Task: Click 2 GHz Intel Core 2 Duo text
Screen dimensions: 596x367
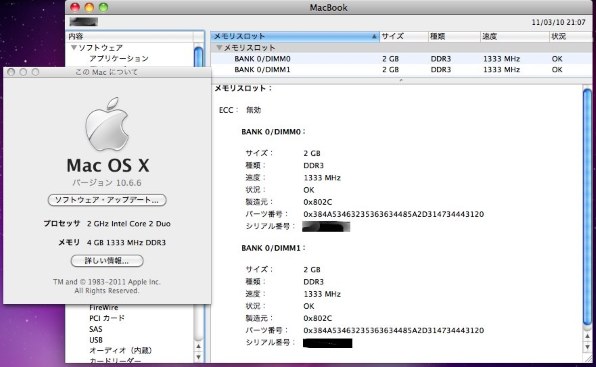Action: pos(128,224)
